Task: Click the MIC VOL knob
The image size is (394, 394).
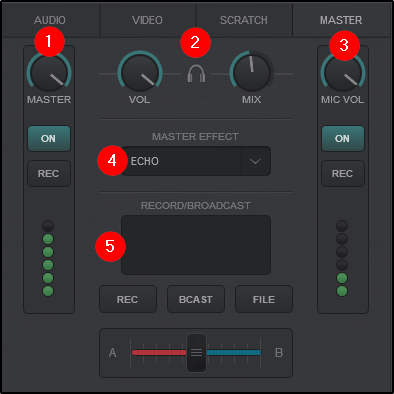Action: pyautogui.click(x=343, y=73)
